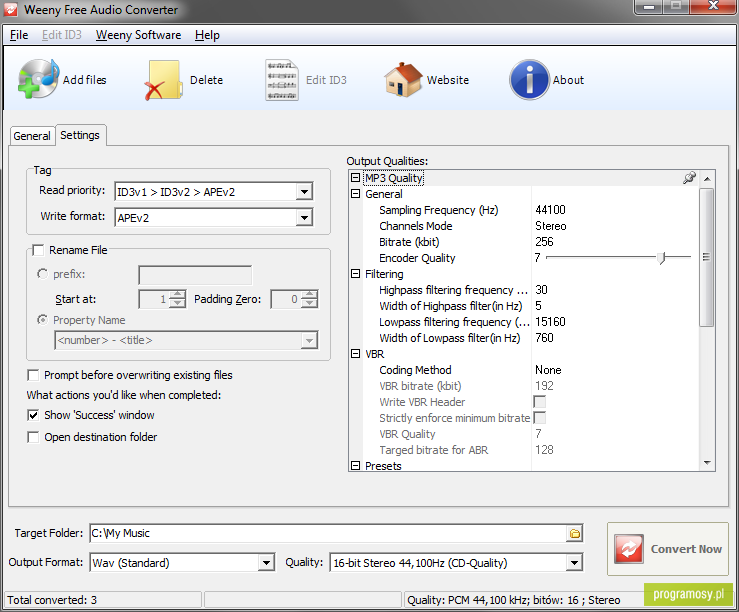
Task: Decrease the Padding Zero value
Action: (309, 304)
